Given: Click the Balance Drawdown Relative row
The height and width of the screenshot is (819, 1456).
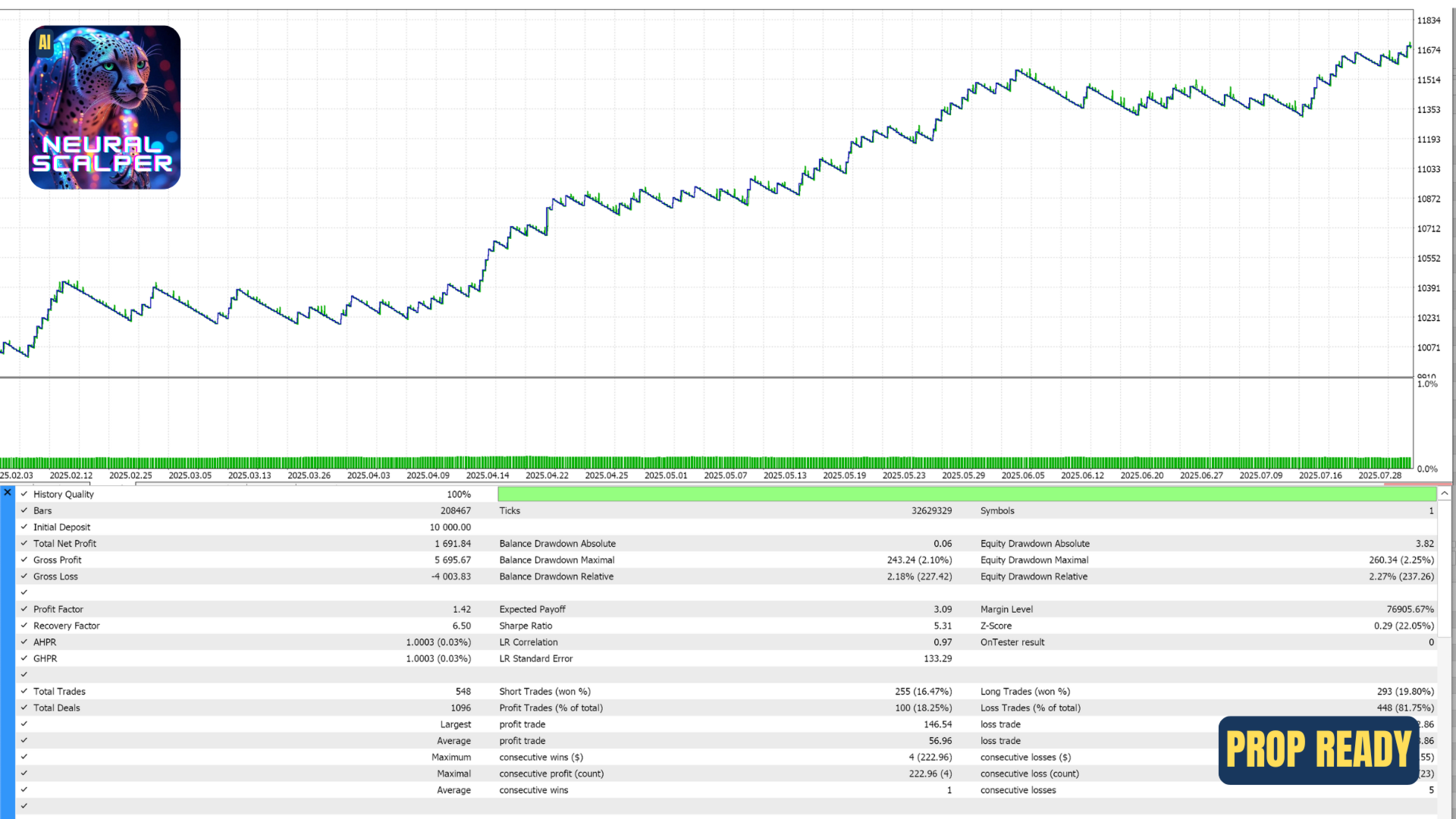Looking at the screenshot, I should click(x=726, y=576).
